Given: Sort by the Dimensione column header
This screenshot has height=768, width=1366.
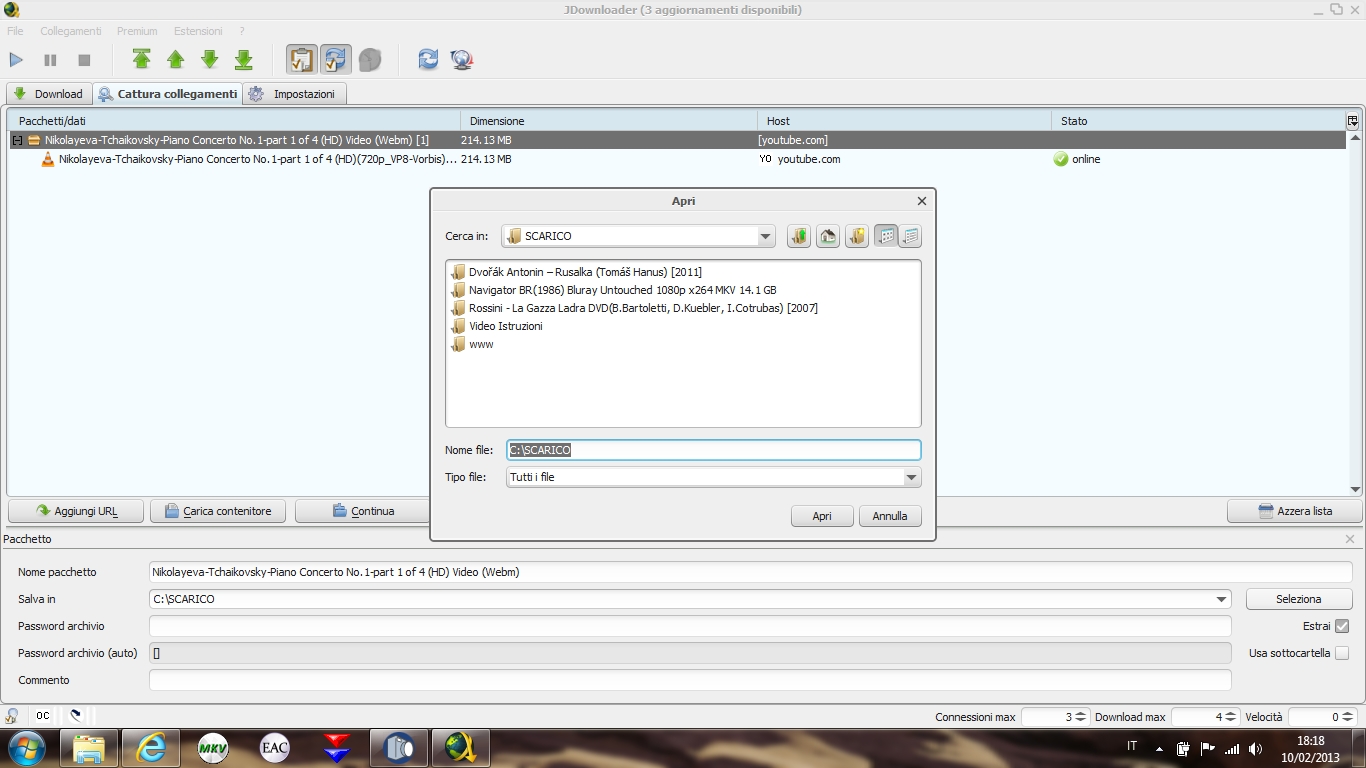Looking at the screenshot, I should 609,121.
